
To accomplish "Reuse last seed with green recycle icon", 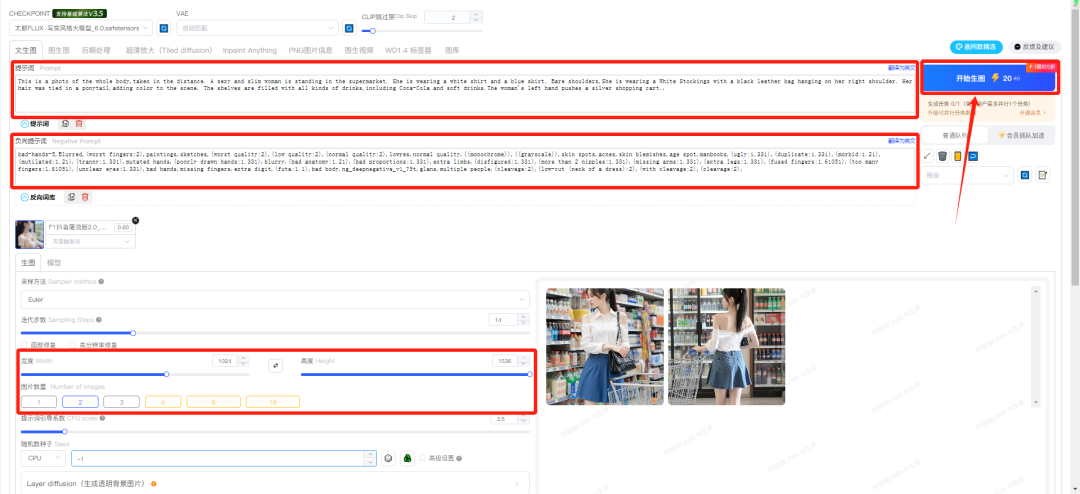I will pyautogui.click(x=408, y=458).
